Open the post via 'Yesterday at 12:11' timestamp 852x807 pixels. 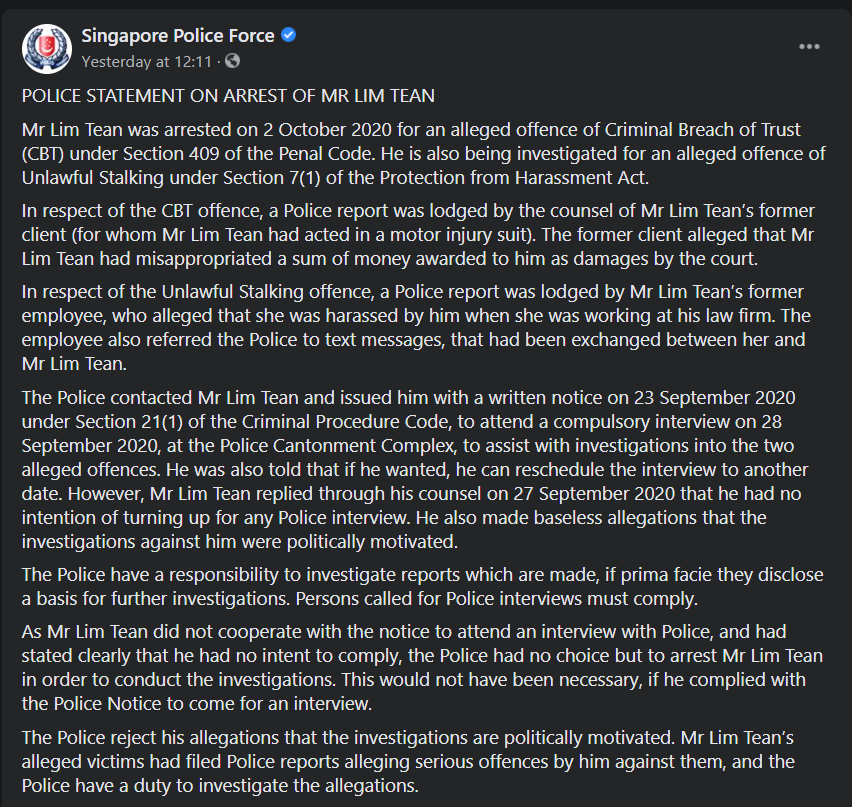(x=147, y=61)
